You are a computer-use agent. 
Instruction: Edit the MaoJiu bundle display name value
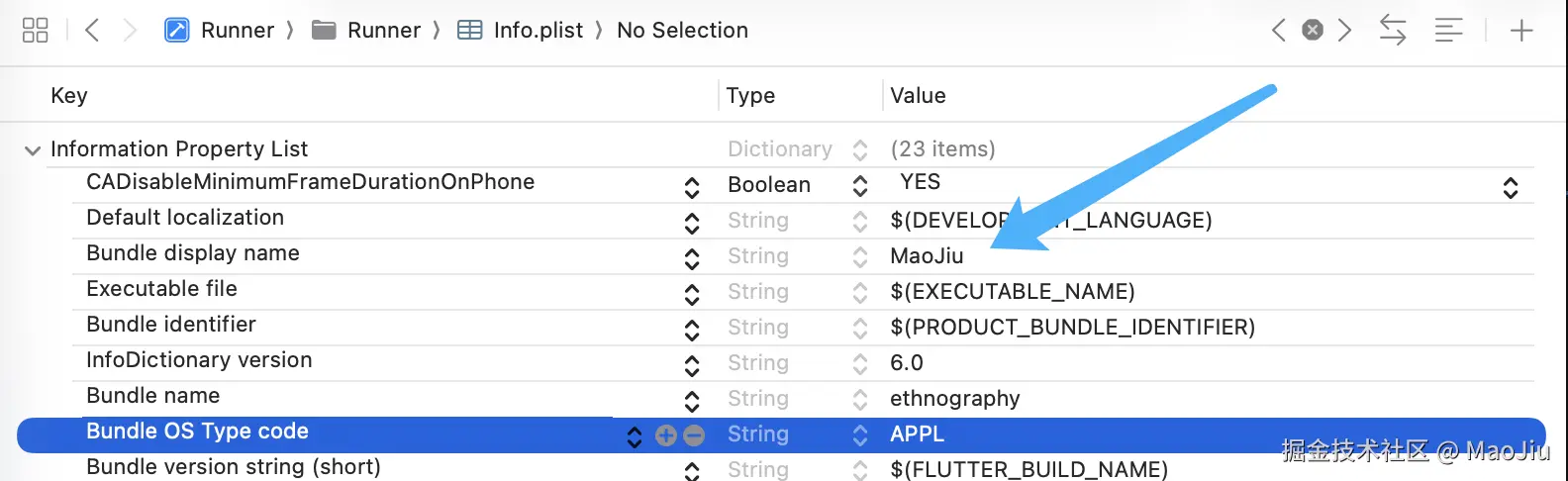coord(927,256)
